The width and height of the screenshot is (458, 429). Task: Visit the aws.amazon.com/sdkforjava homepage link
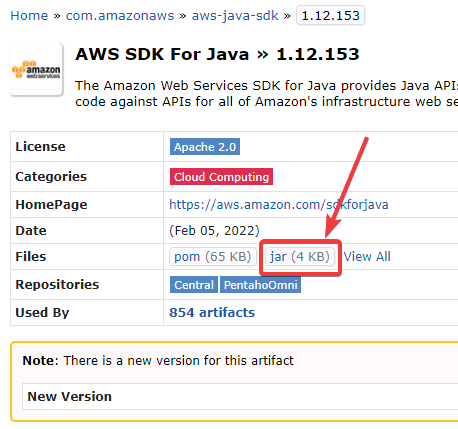(x=279, y=204)
